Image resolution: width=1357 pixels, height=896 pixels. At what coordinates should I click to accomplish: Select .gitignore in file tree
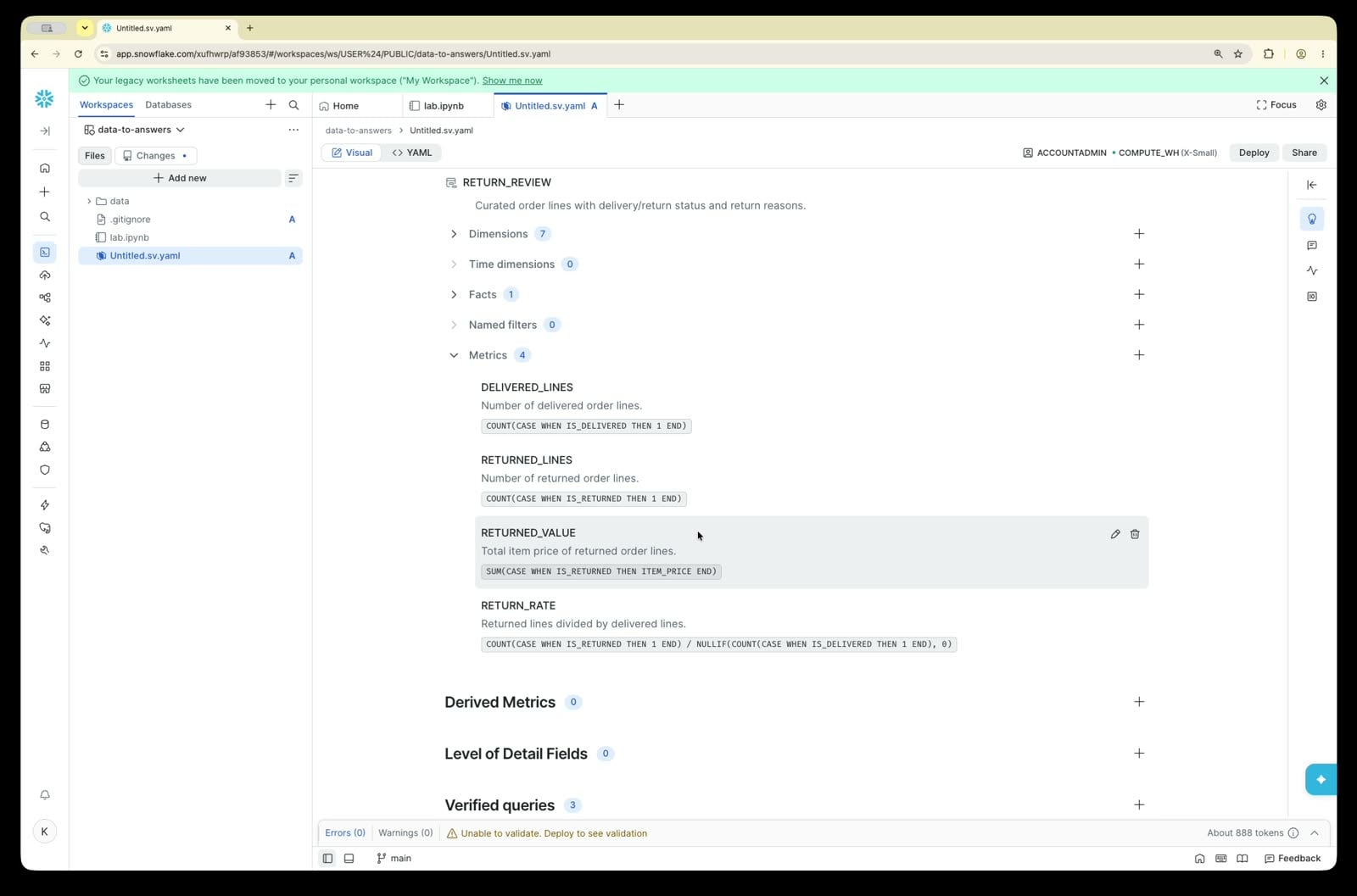pyautogui.click(x=190, y=220)
